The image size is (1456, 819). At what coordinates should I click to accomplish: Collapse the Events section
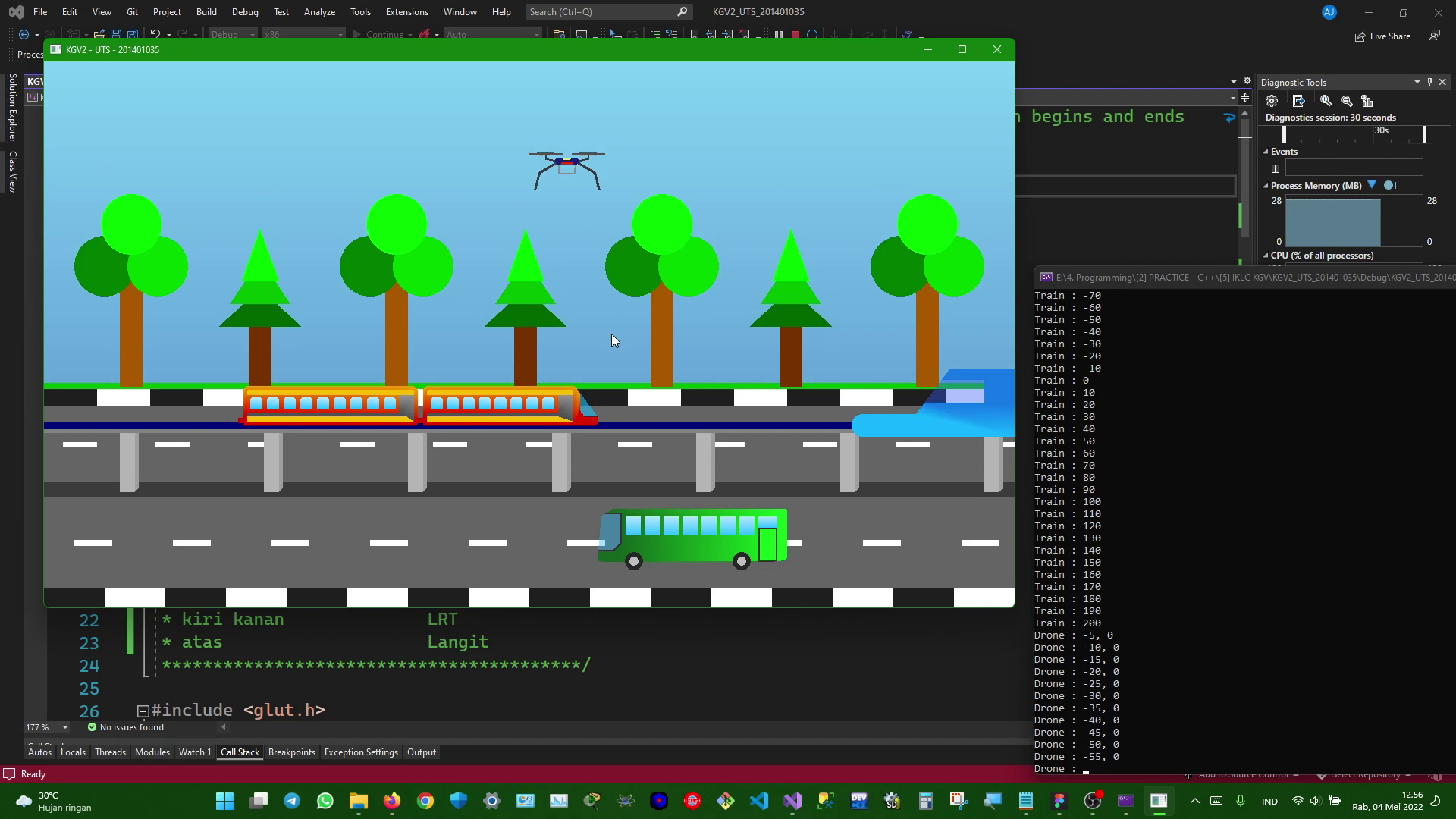click(1266, 152)
